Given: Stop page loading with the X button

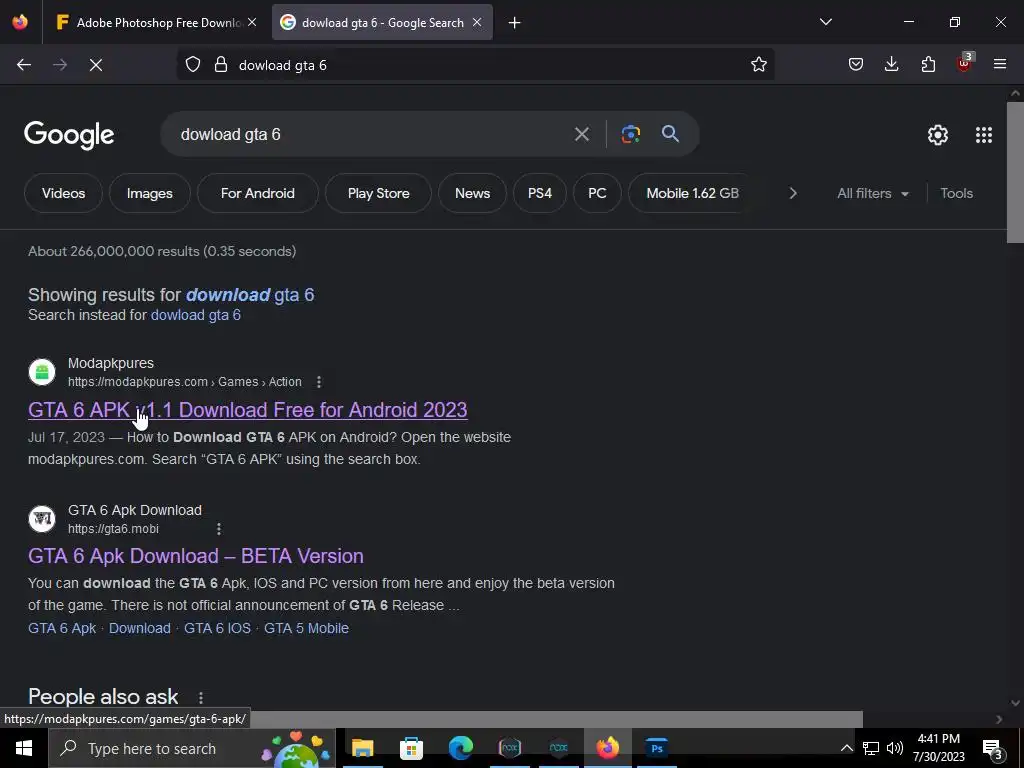Looking at the screenshot, I should pos(96,65).
